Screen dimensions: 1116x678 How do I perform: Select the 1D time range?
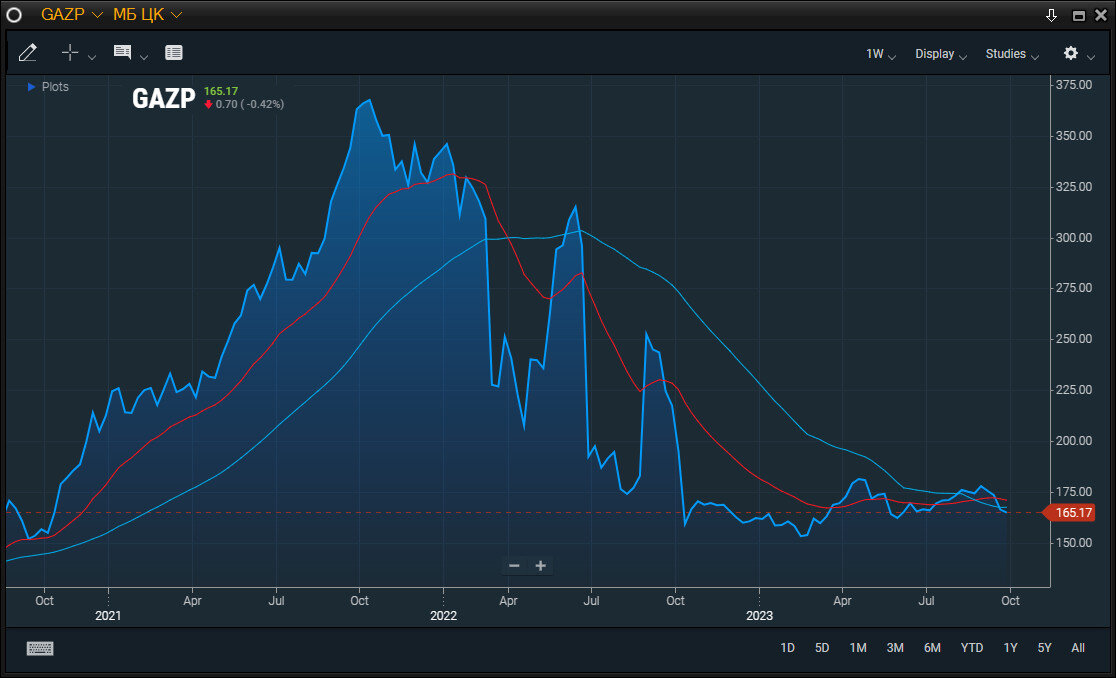tap(787, 648)
